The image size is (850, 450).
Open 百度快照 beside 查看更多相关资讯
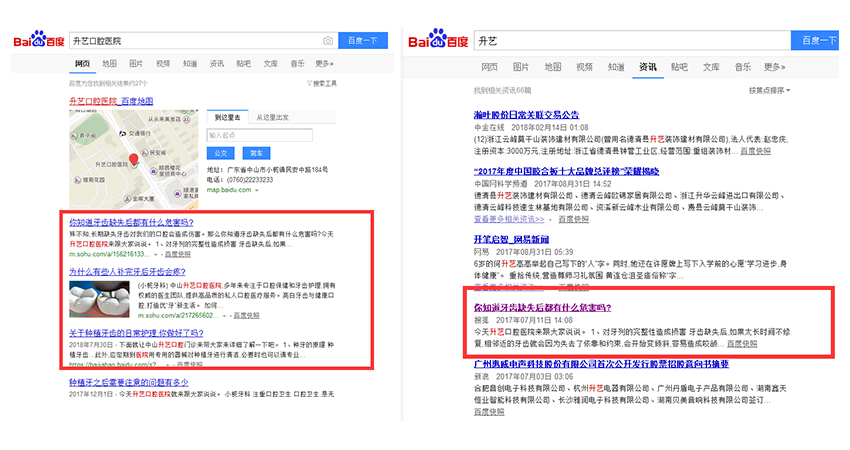point(574,219)
